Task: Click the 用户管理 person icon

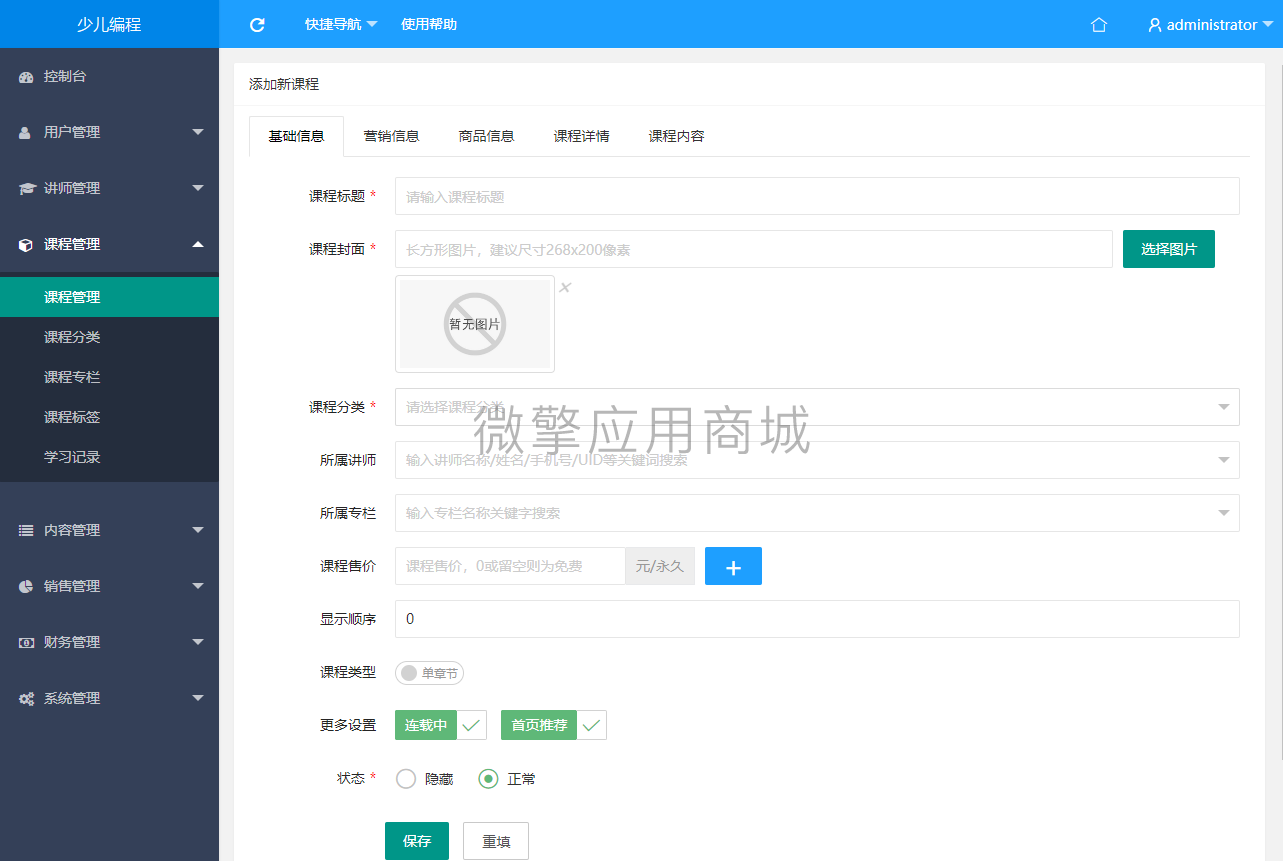Action: (x=26, y=132)
